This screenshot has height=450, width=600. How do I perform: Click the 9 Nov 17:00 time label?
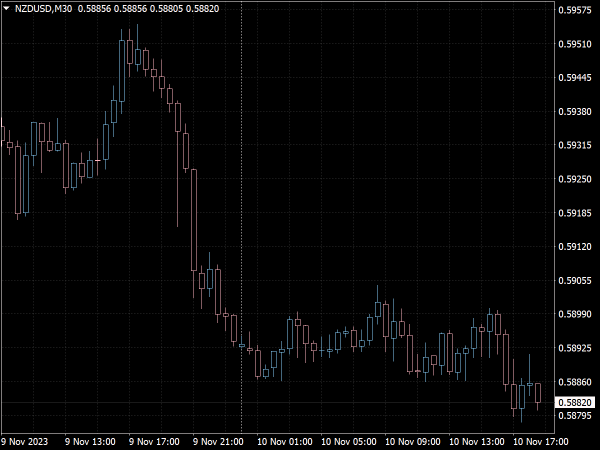coord(154,442)
